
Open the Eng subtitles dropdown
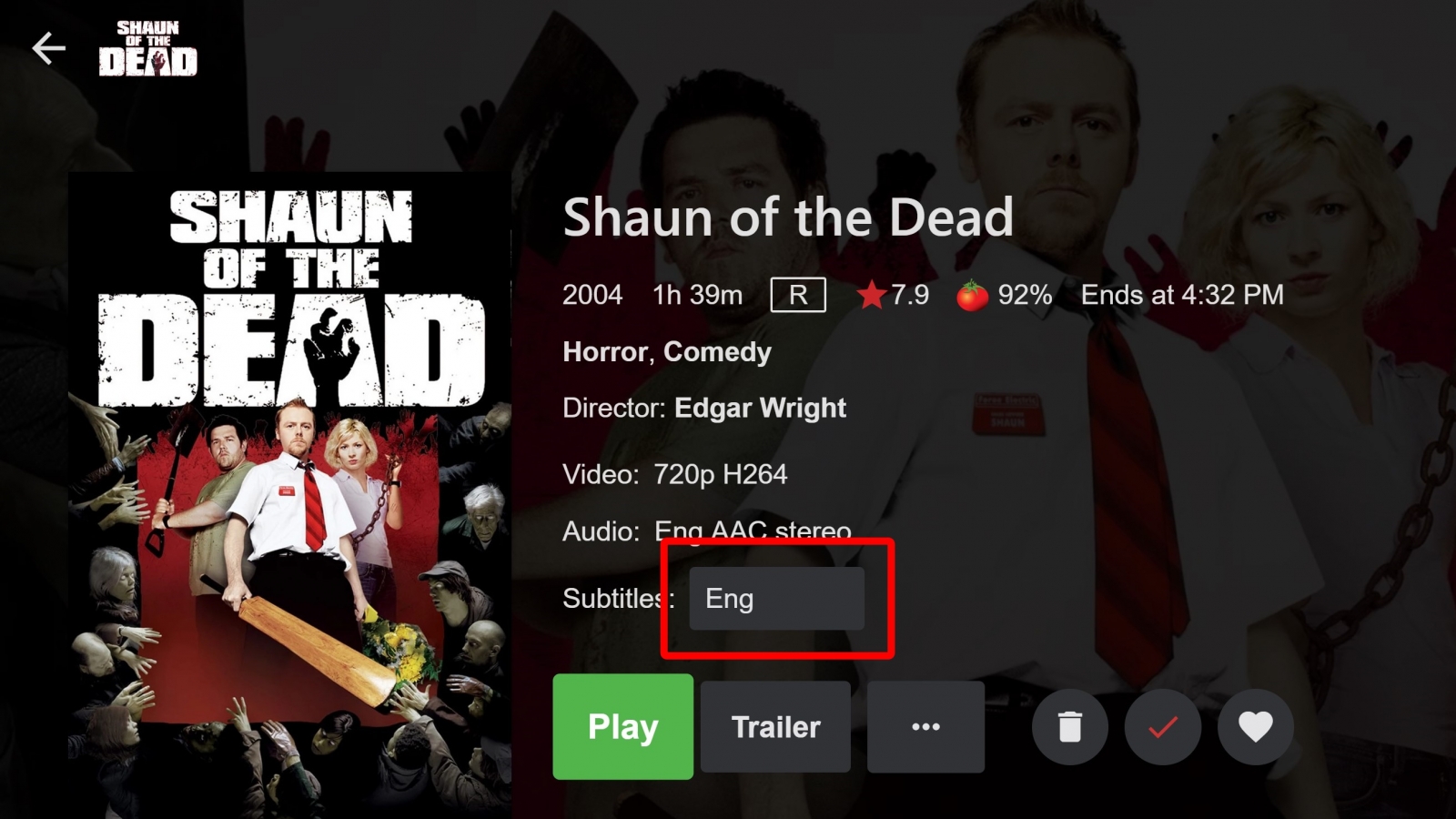tap(776, 599)
